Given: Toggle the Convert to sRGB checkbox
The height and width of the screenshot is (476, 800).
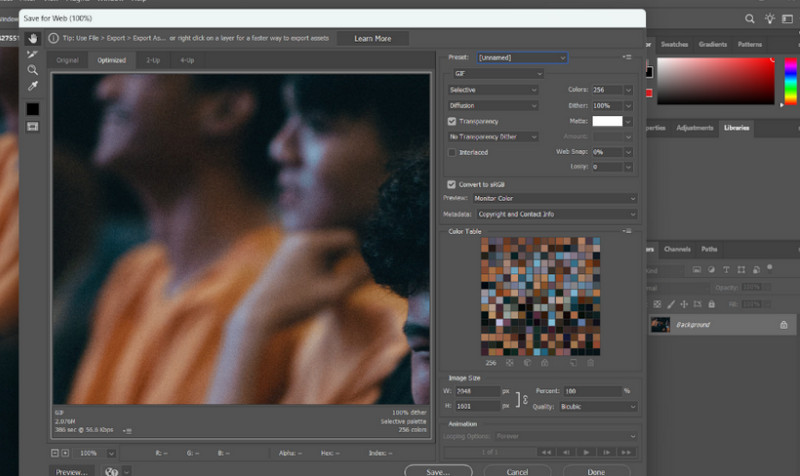Looking at the screenshot, I should point(452,185).
